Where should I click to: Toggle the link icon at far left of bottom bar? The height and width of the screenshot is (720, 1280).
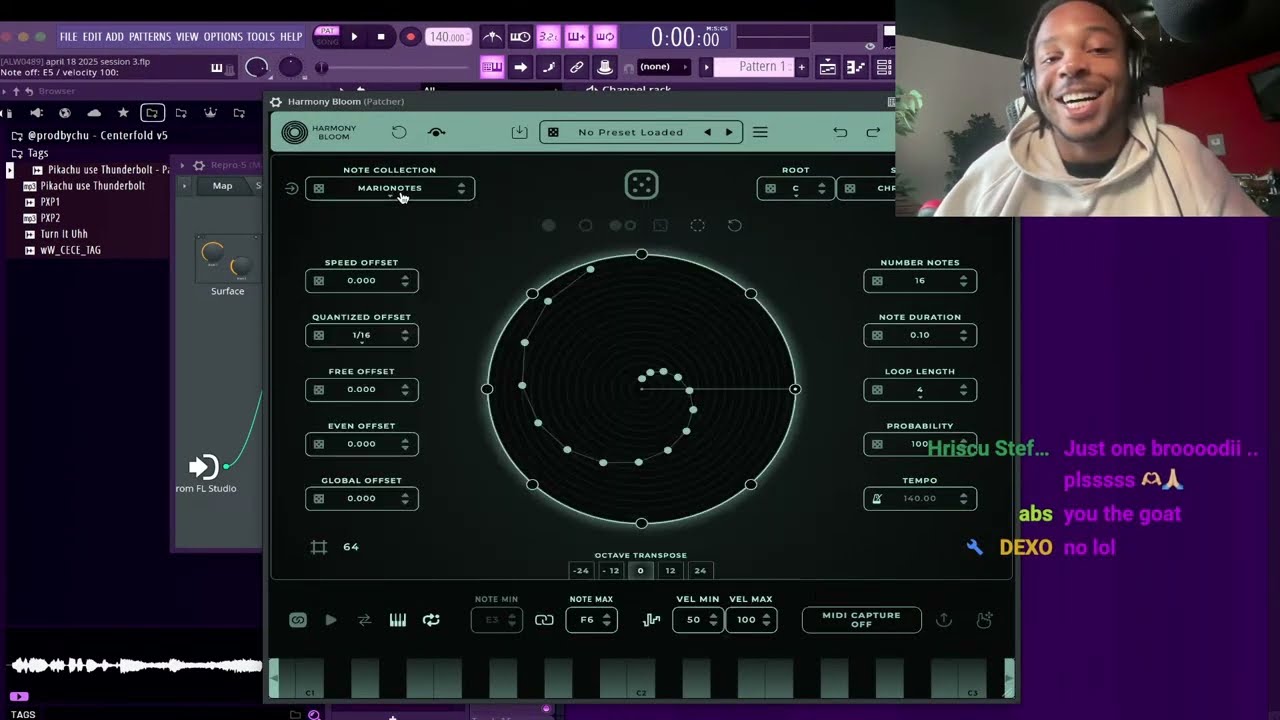298,620
